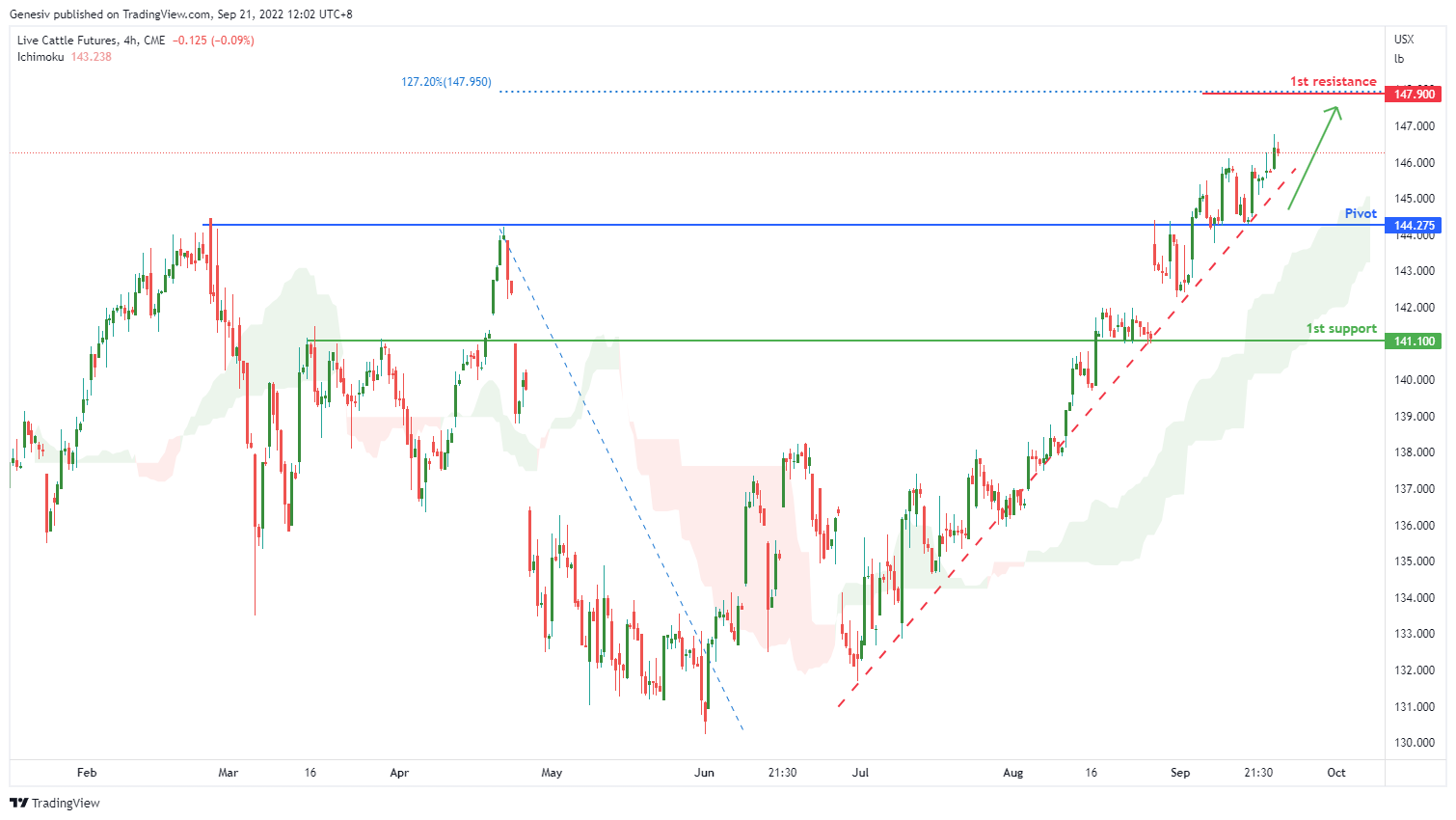This screenshot has height=820, width=1456.
Task: Click the 147.000 price on the price axis
Action: point(1414,126)
